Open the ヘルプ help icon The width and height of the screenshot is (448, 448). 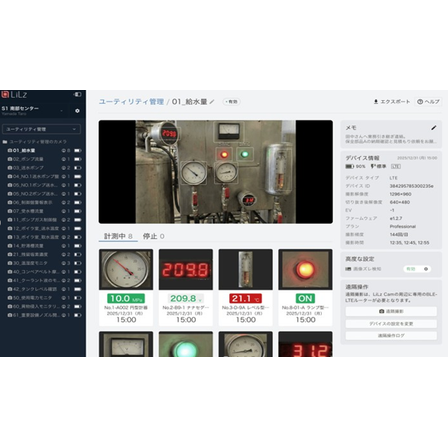pyautogui.click(x=420, y=102)
